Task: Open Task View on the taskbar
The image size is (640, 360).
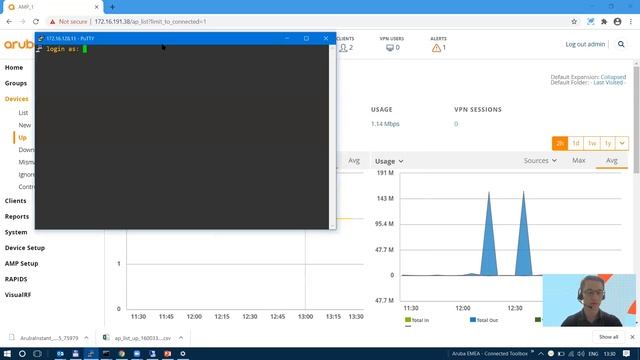Action: pyautogui.click(x=37, y=353)
